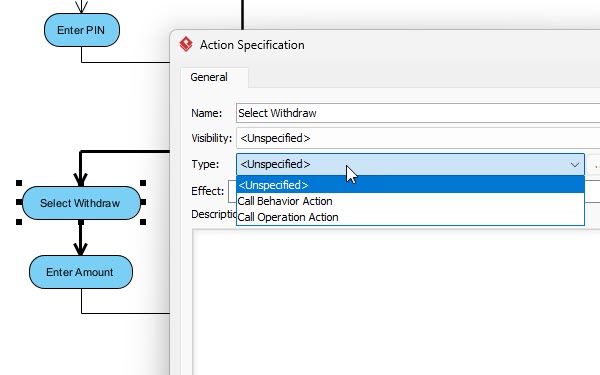Click the Type: field label
600x375 pixels.
click(x=205, y=164)
